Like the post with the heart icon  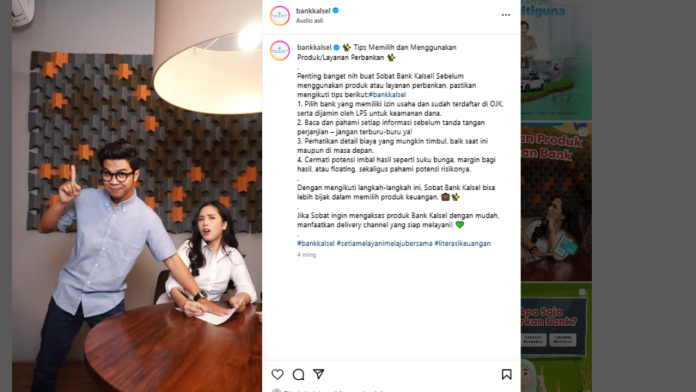coord(277,374)
